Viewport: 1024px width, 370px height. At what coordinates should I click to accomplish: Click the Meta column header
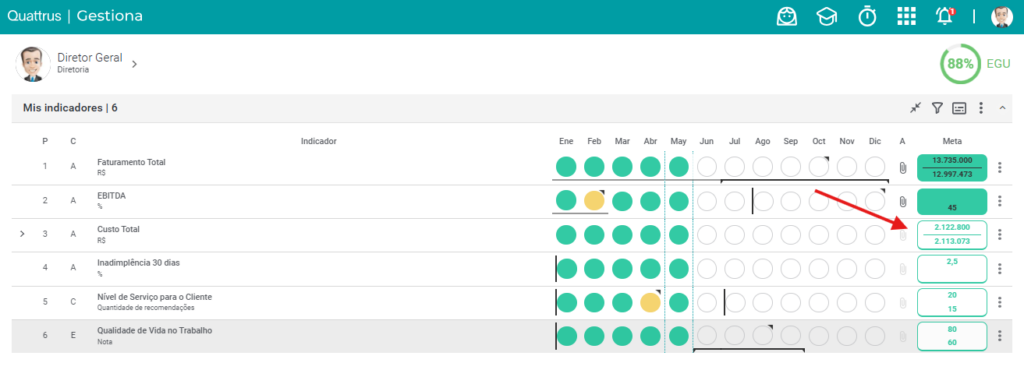(x=952, y=141)
